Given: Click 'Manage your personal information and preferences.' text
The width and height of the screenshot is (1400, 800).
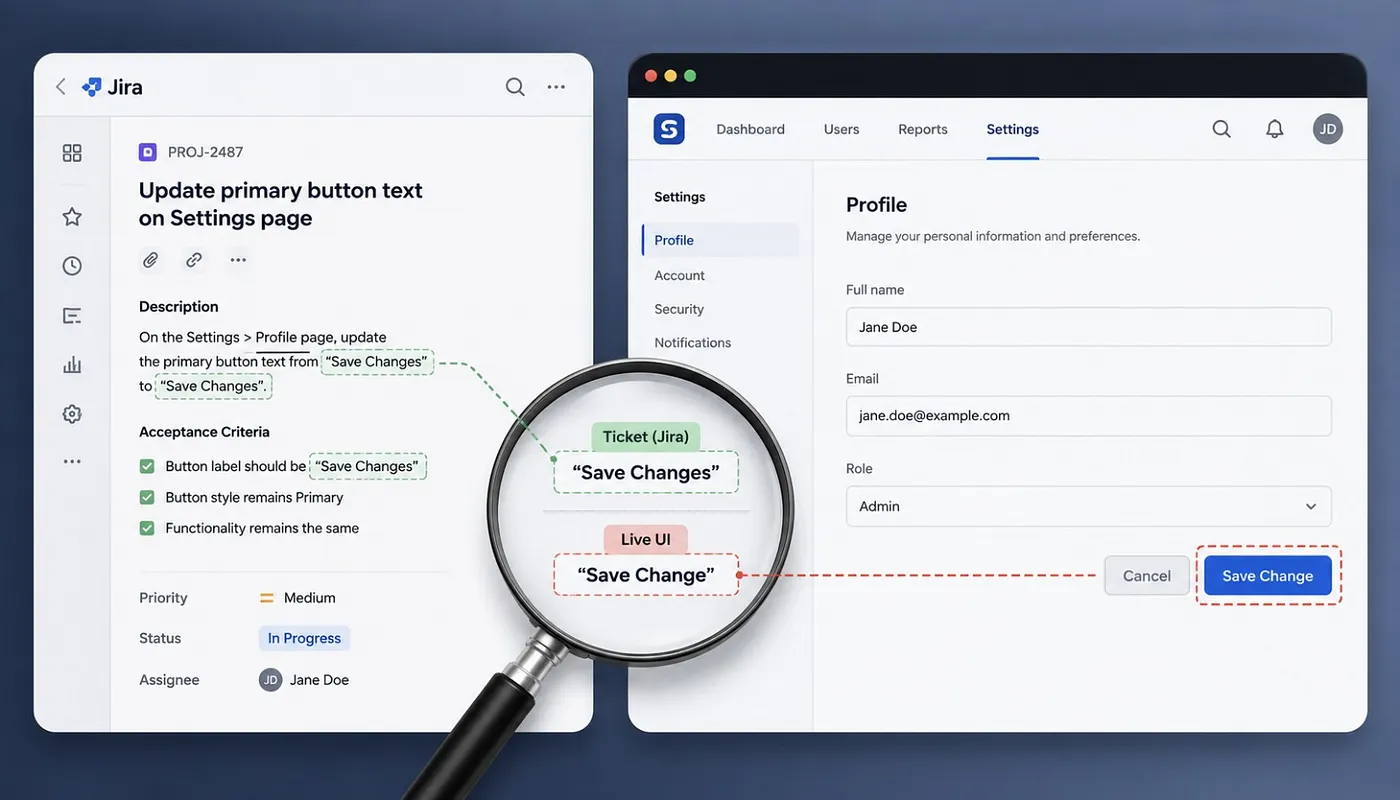Looking at the screenshot, I should [993, 237].
